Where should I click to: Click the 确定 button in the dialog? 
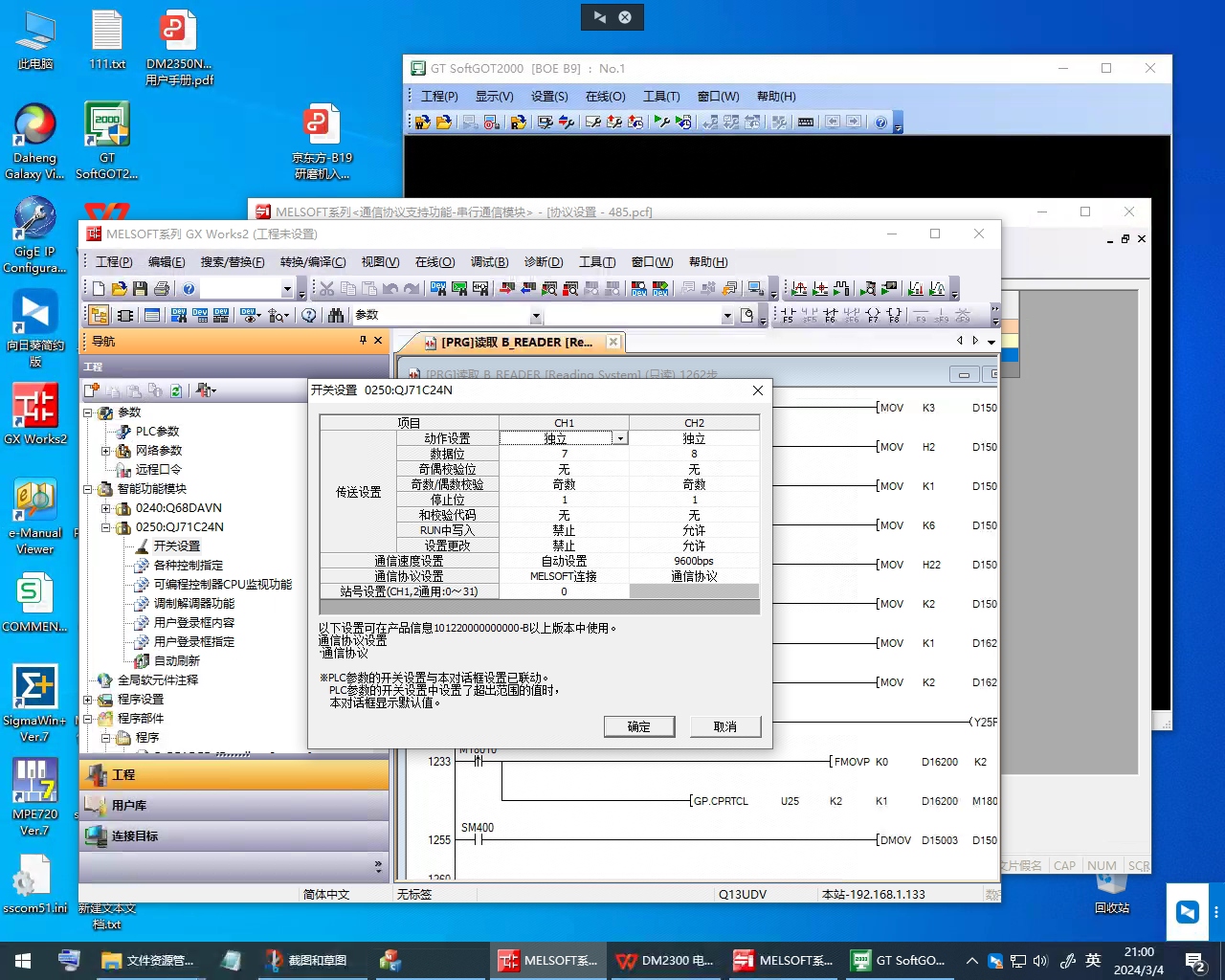(x=638, y=726)
